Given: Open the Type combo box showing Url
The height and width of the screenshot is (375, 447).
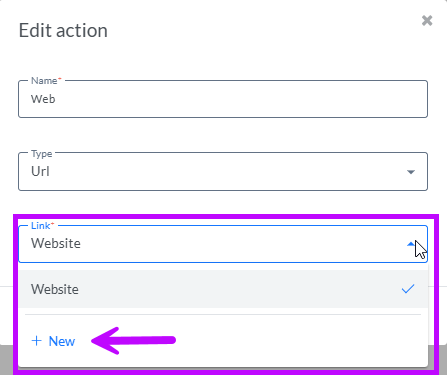Looking at the screenshot, I should coord(223,172).
